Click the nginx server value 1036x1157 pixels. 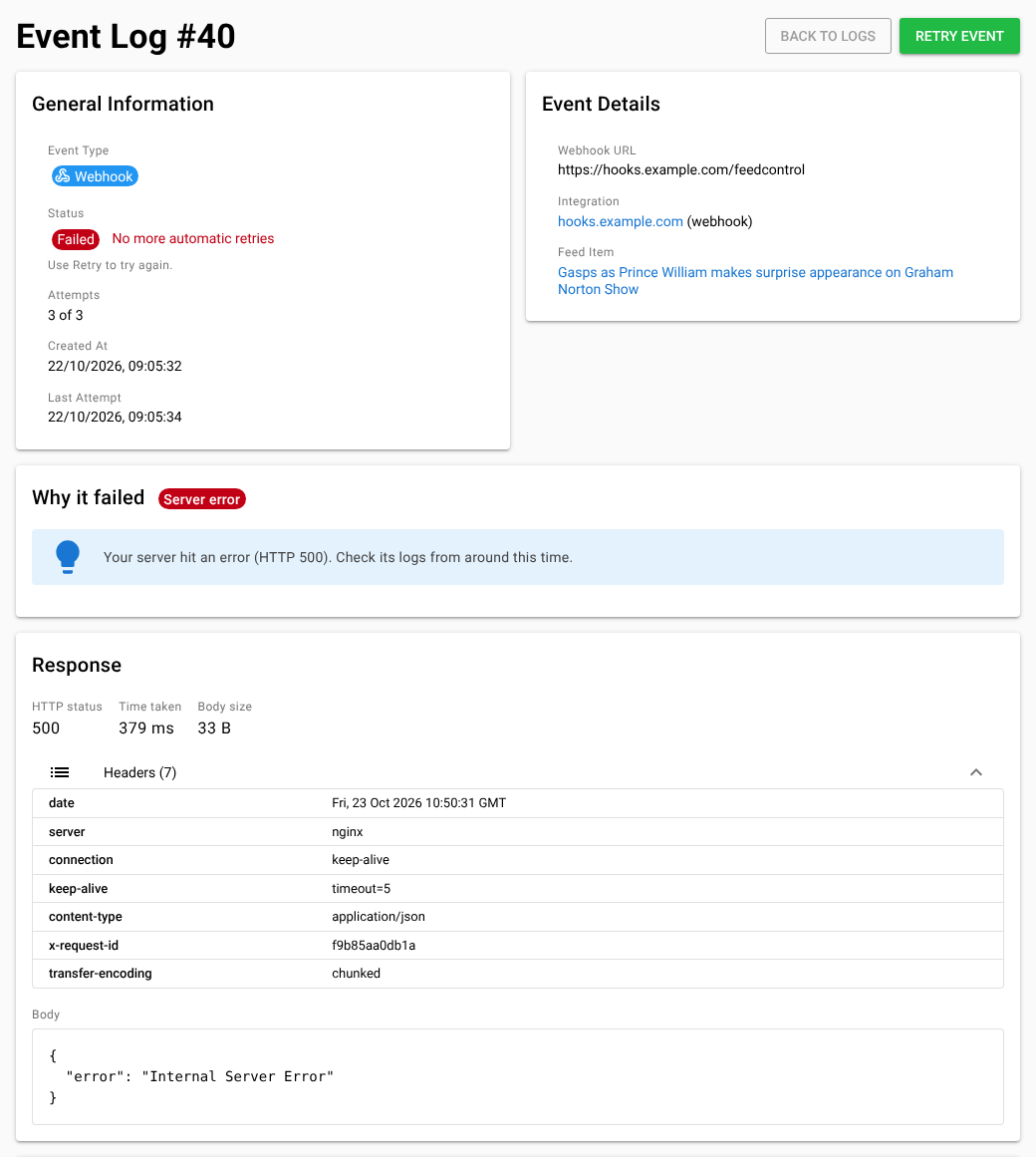pos(348,831)
